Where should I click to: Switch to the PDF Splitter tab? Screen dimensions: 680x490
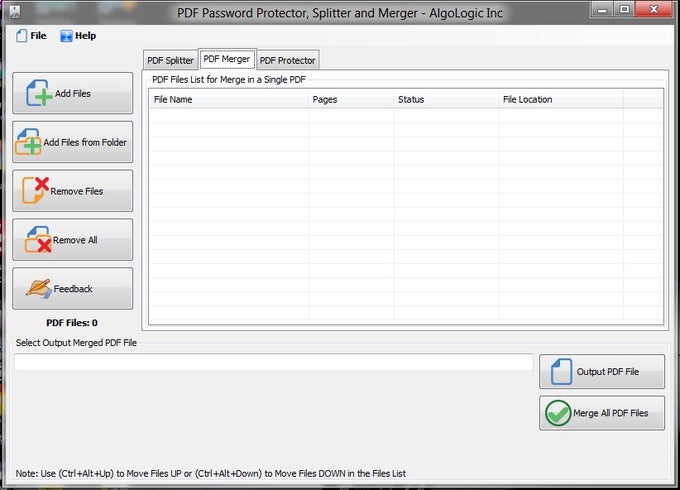click(x=170, y=60)
